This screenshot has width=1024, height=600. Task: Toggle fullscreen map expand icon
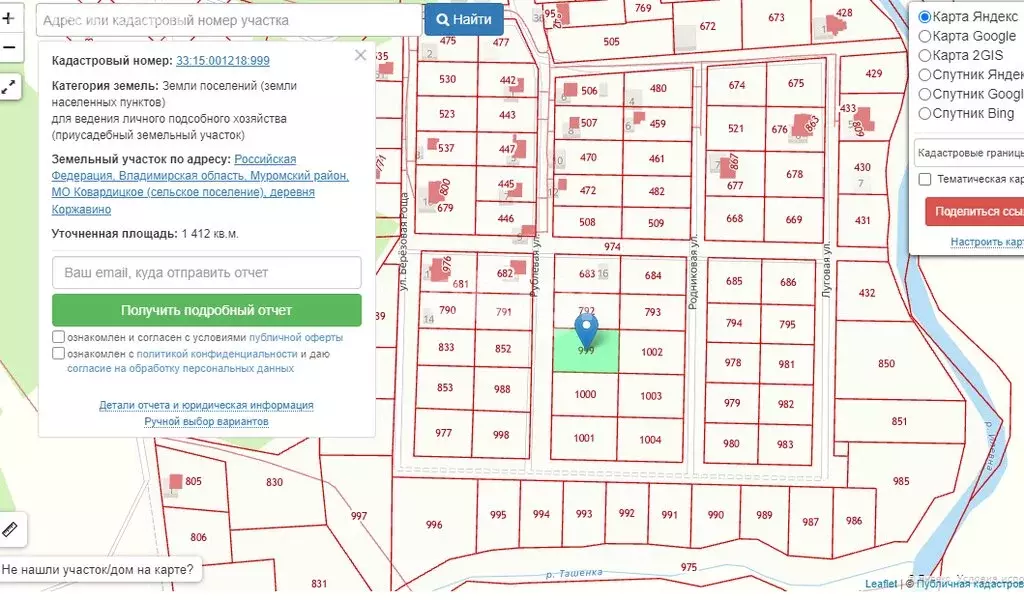coord(9,87)
